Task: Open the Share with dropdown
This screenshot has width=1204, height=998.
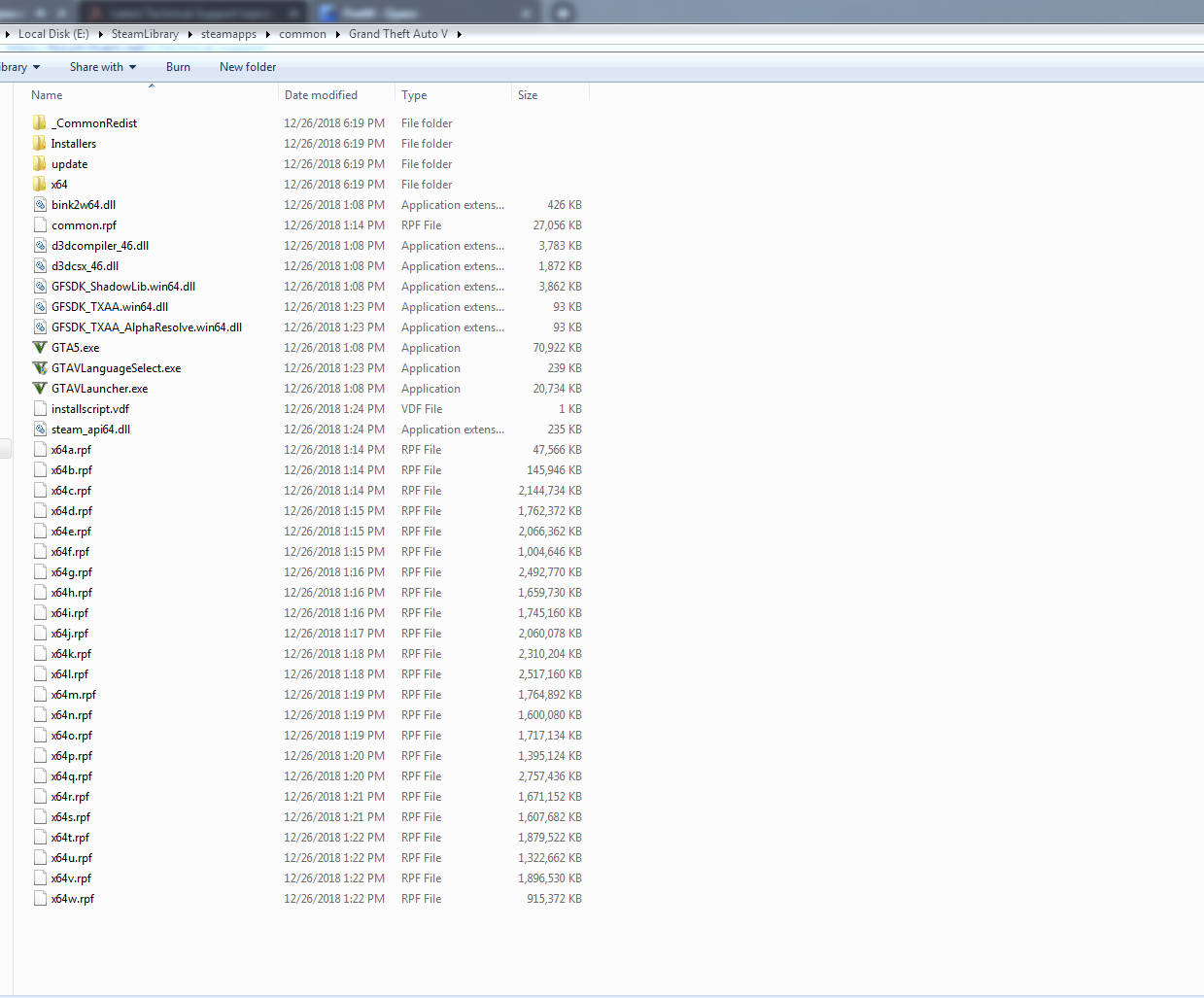Action: (x=103, y=67)
